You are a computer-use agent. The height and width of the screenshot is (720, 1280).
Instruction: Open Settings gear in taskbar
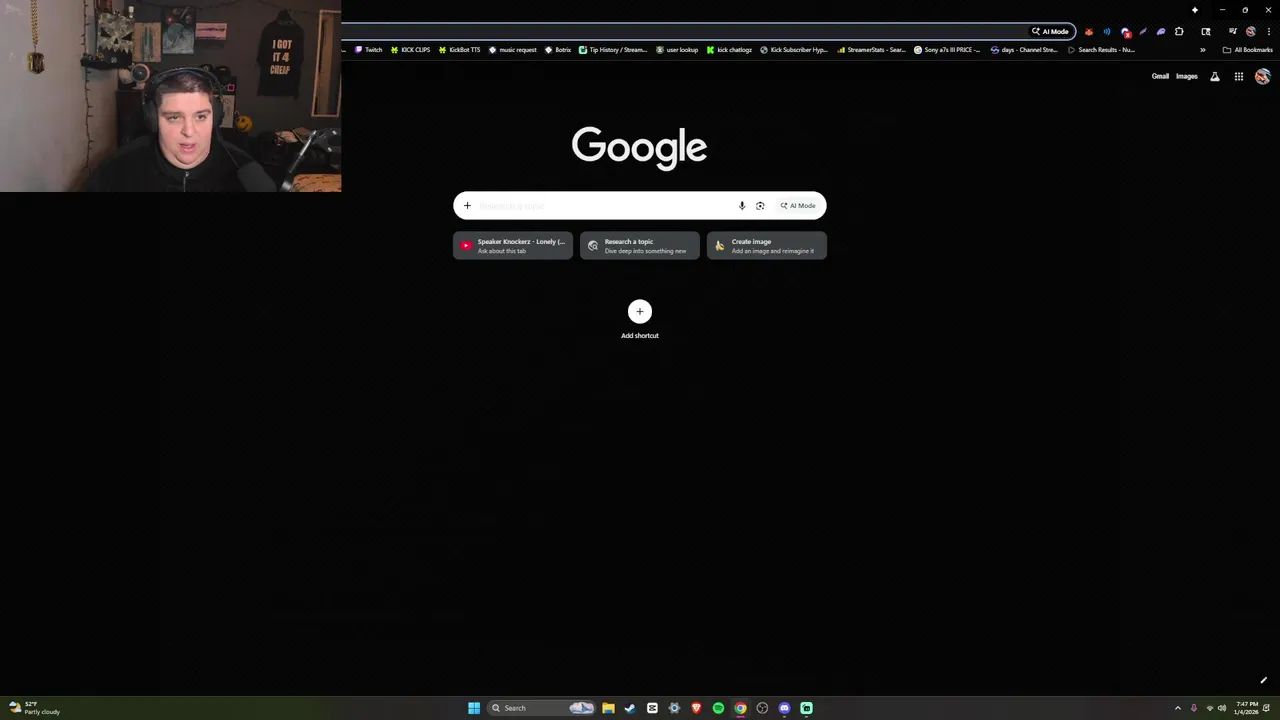click(x=674, y=708)
